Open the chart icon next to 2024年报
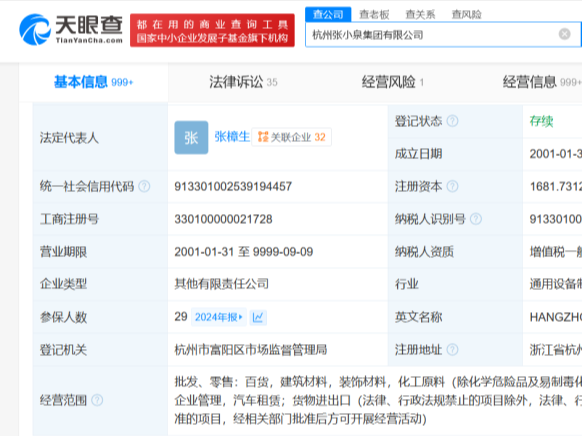The width and height of the screenshot is (582, 437). (258, 317)
